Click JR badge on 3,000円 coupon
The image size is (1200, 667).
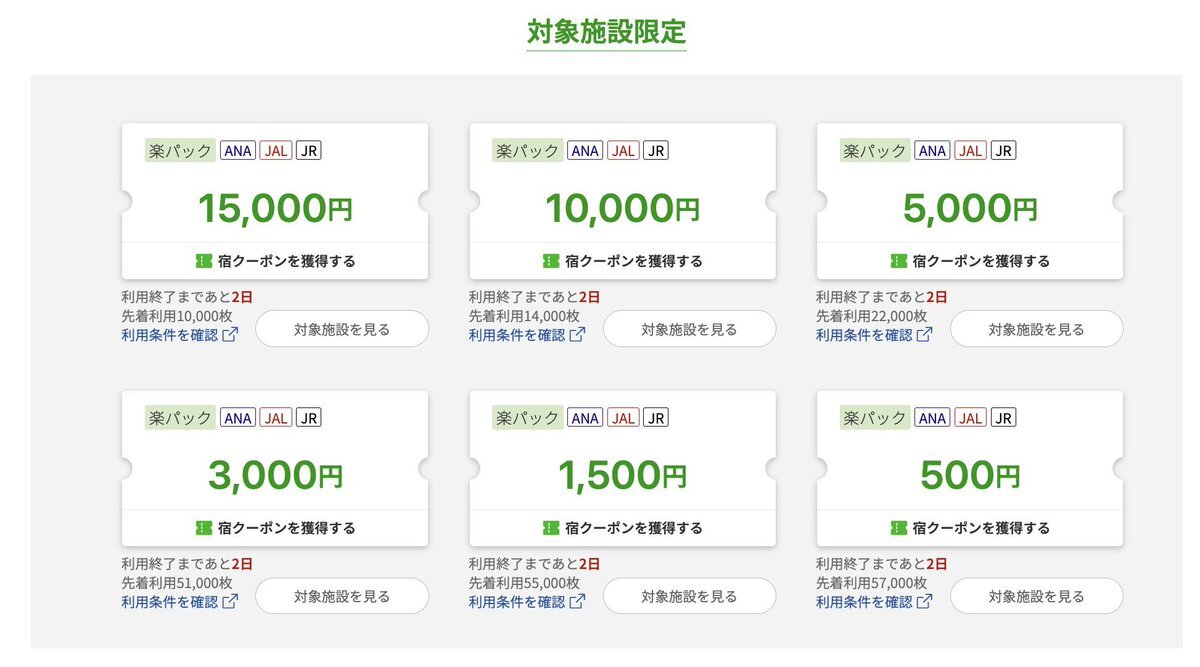(x=309, y=418)
